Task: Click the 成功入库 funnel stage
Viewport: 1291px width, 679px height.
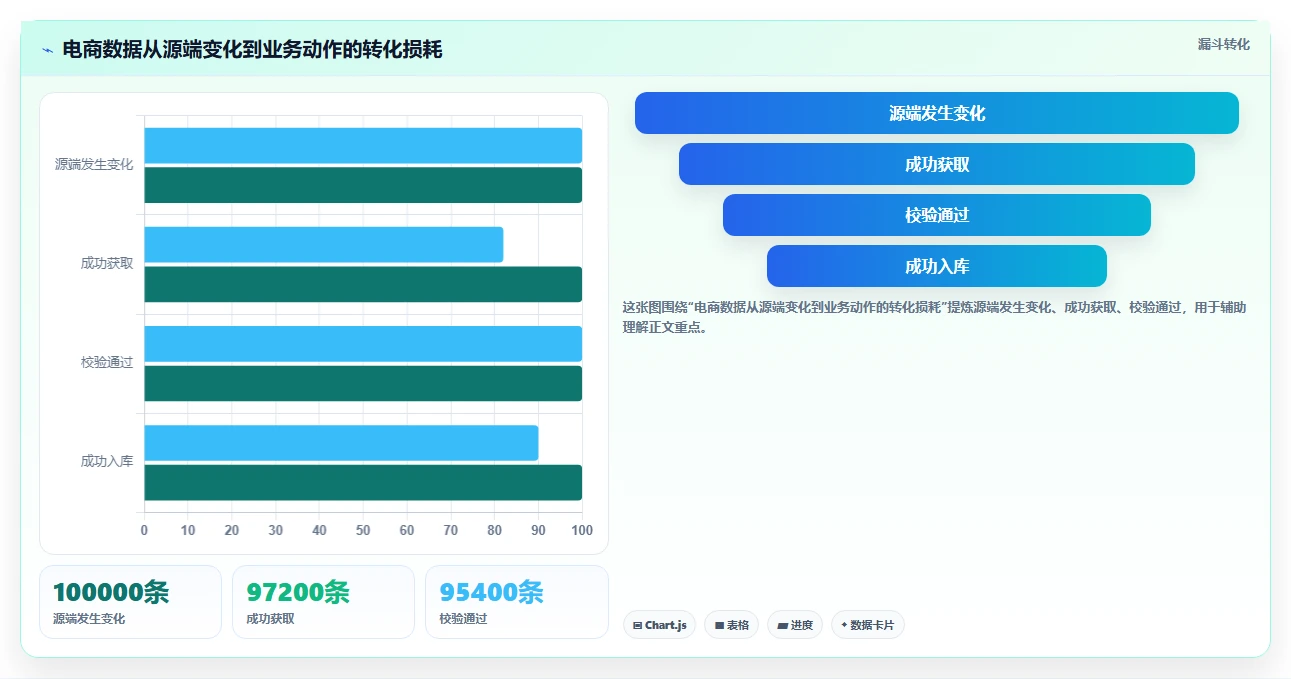Action: pyautogui.click(x=937, y=266)
